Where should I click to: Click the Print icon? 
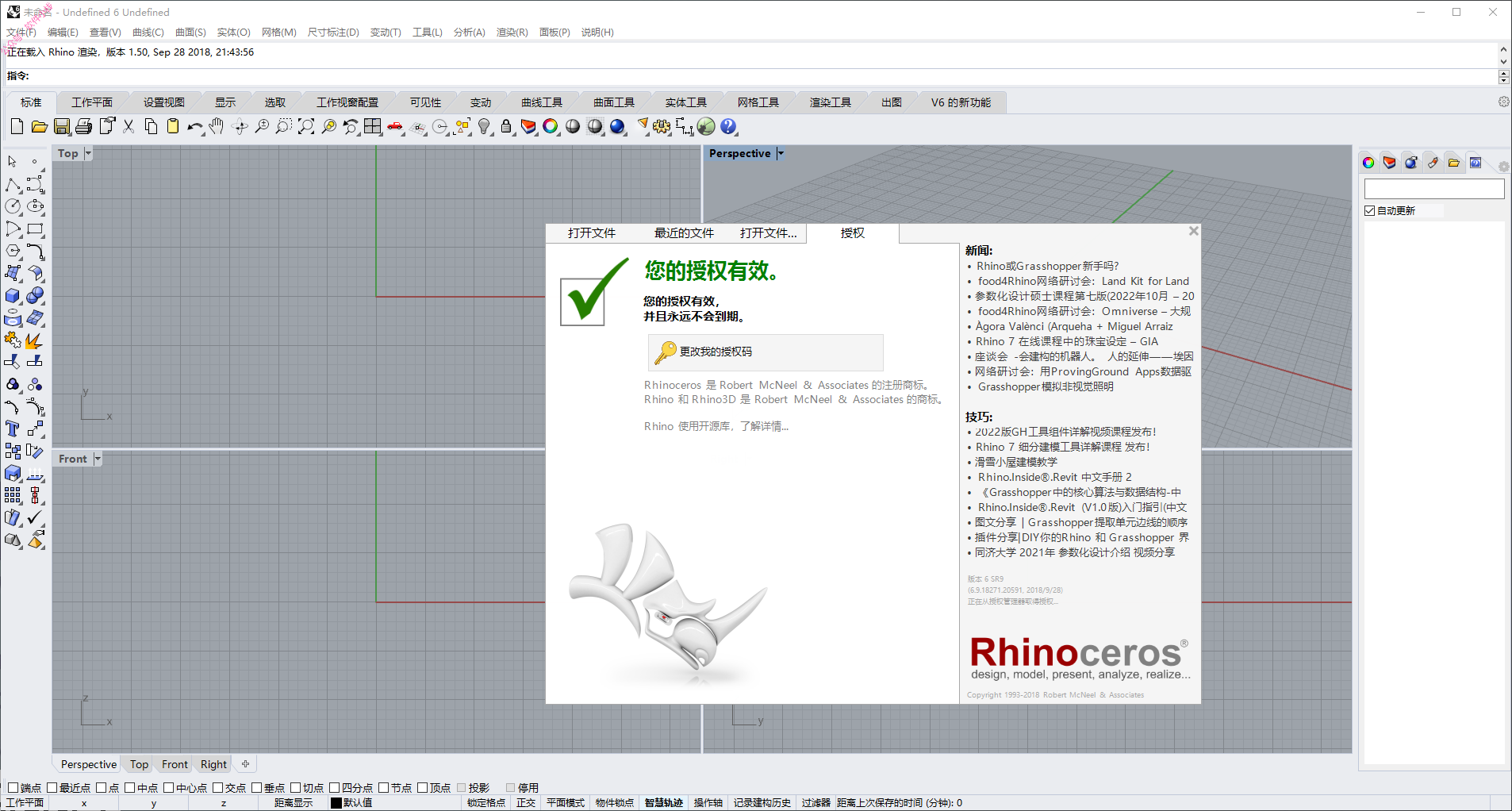coord(83,126)
